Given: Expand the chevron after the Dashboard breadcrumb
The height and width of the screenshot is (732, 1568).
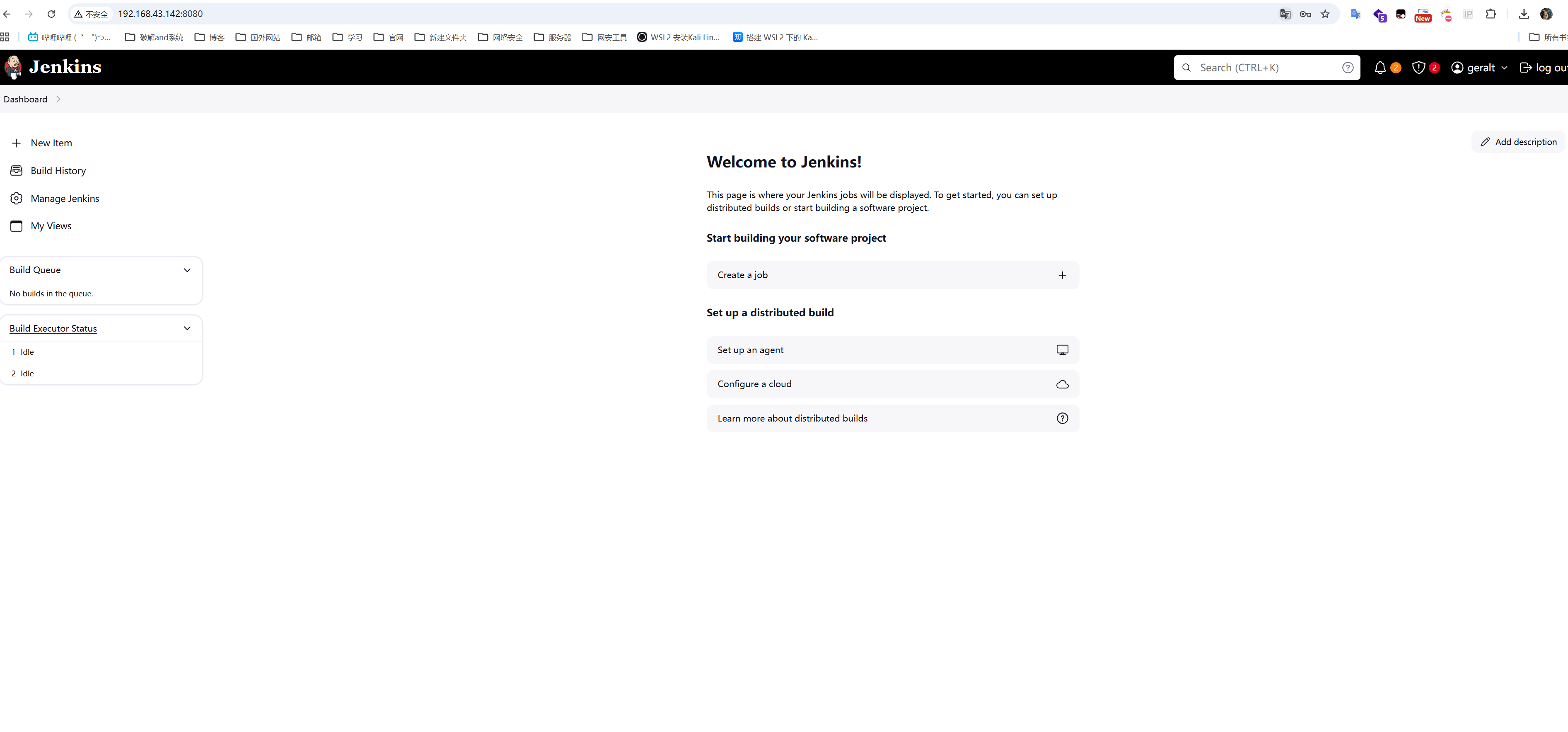Looking at the screenshot, I should click(x=58, y=99).
